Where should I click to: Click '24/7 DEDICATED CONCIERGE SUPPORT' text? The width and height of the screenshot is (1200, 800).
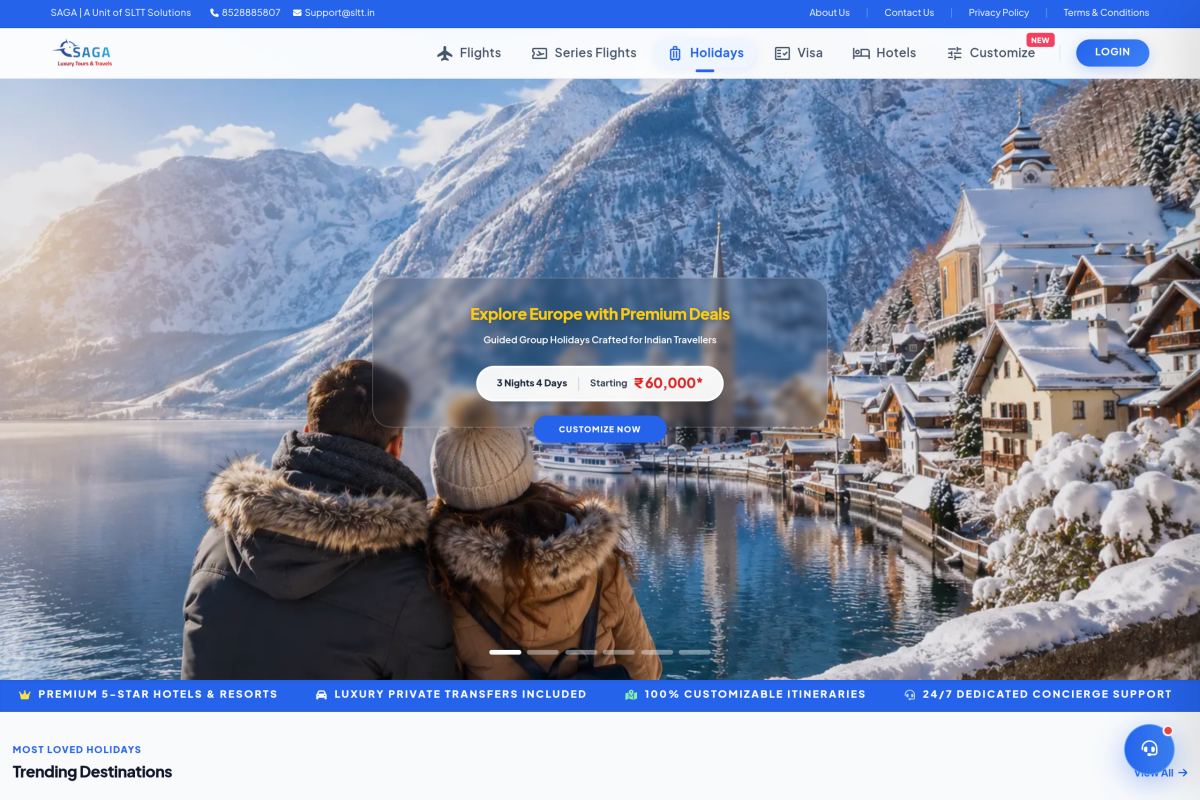(1047, 694)
